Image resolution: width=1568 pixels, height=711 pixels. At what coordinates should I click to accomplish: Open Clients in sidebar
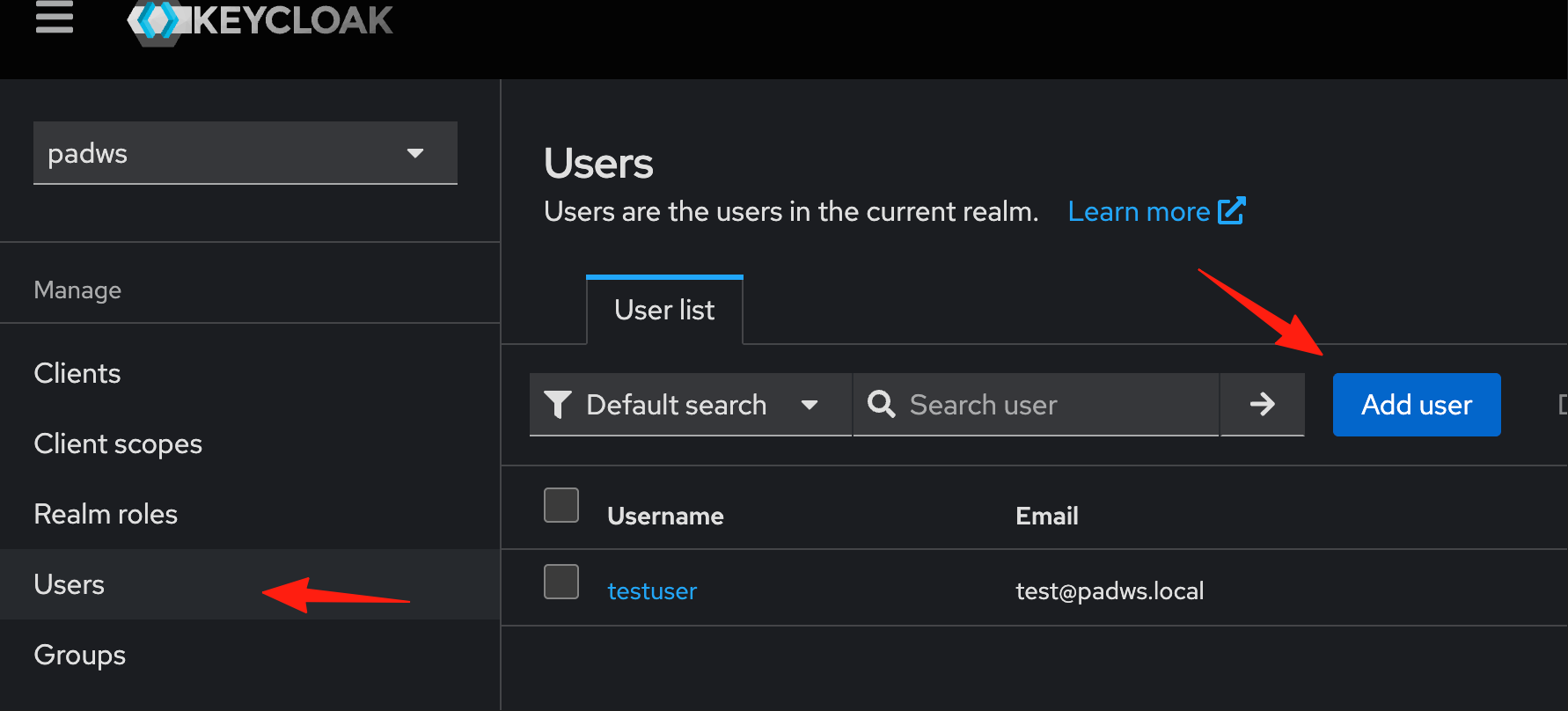[x=77, y=373]
